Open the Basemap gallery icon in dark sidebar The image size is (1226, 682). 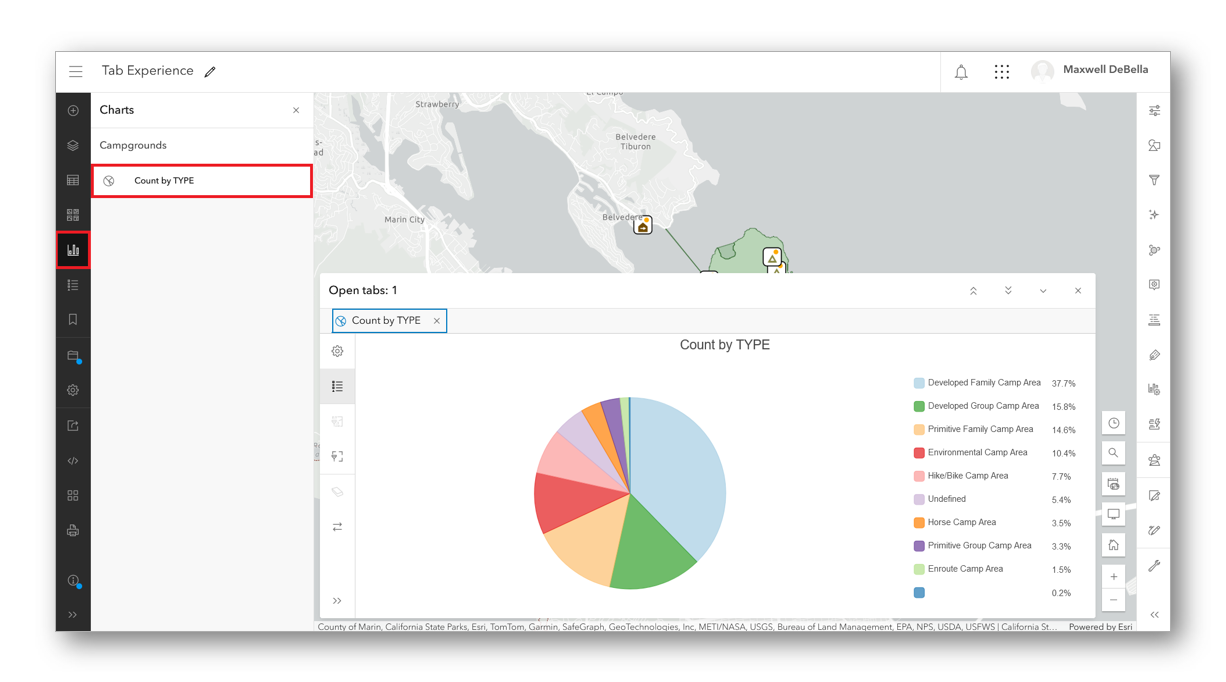[x=73, y=215]
